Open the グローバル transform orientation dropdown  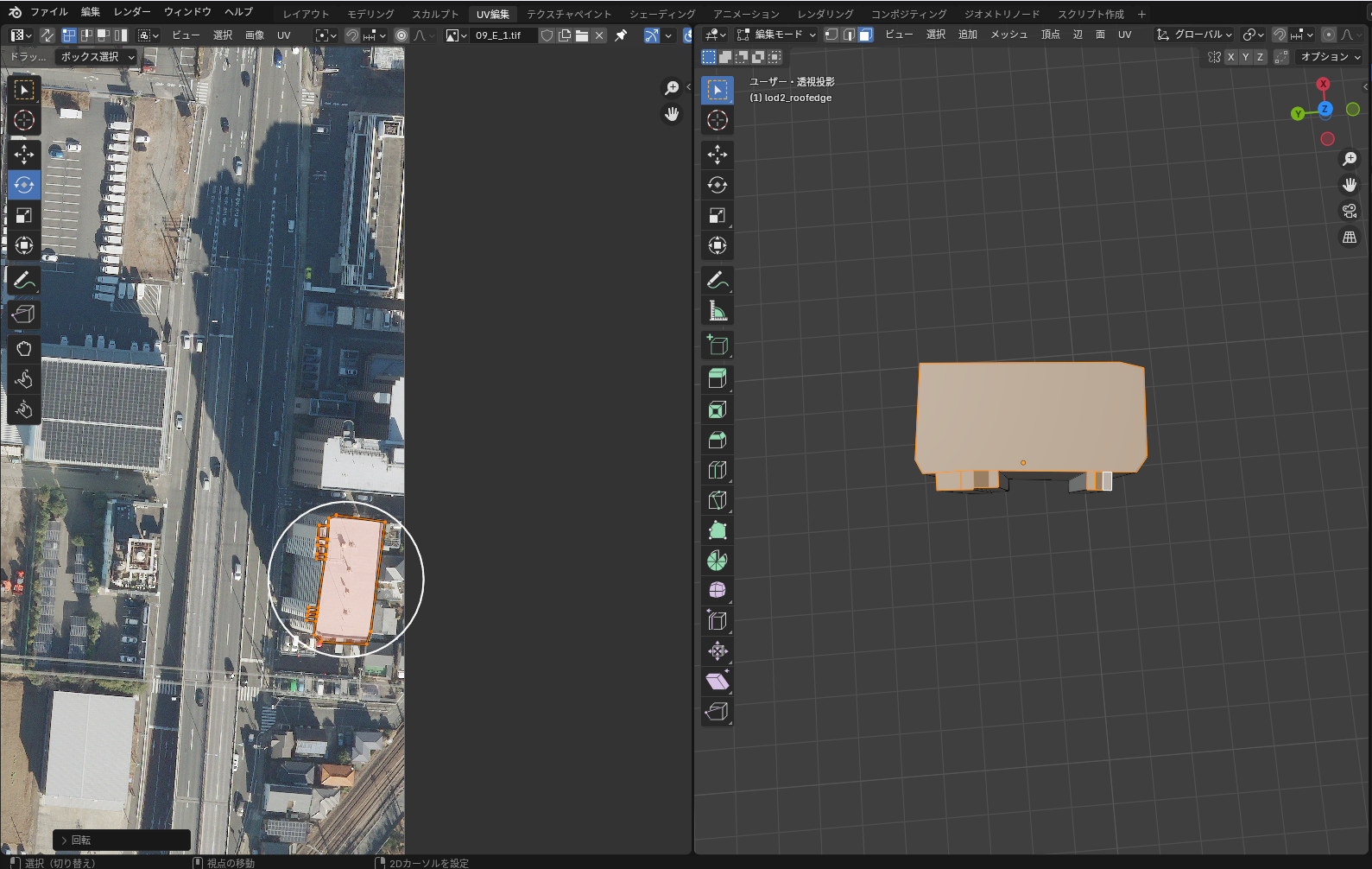coord(1195,35)
